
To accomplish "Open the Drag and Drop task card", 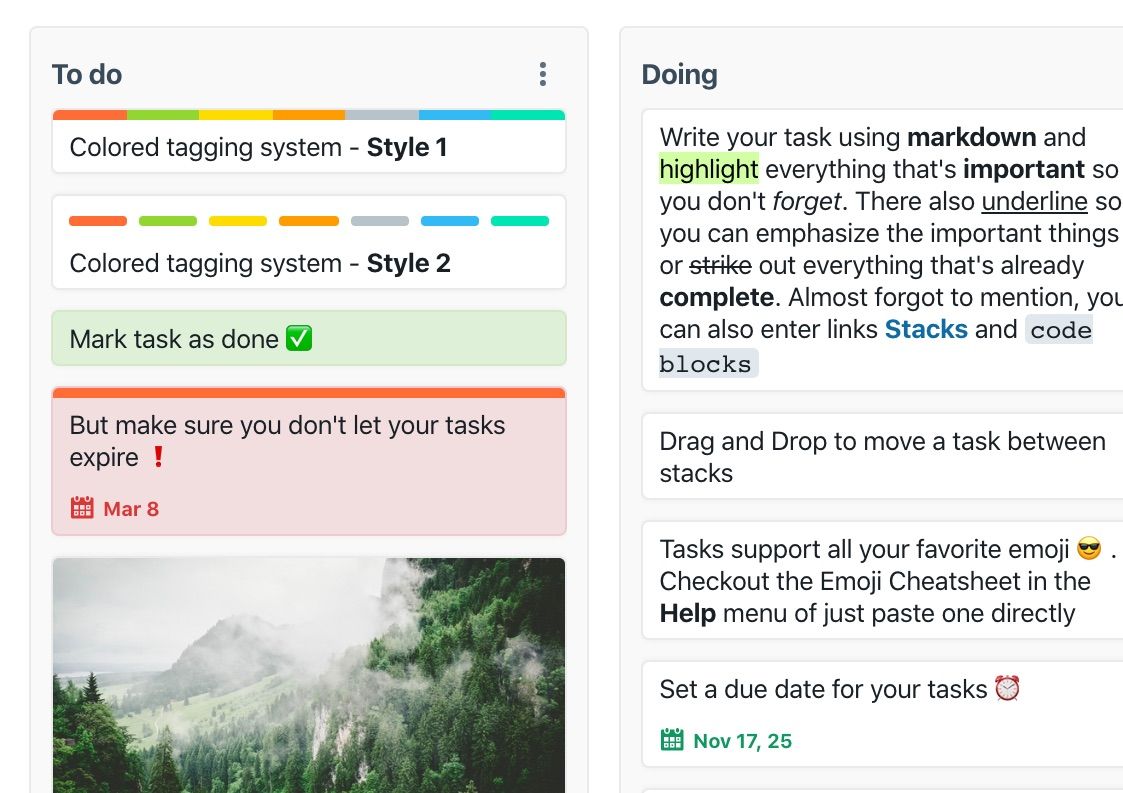I will click(x=882, y=456).
